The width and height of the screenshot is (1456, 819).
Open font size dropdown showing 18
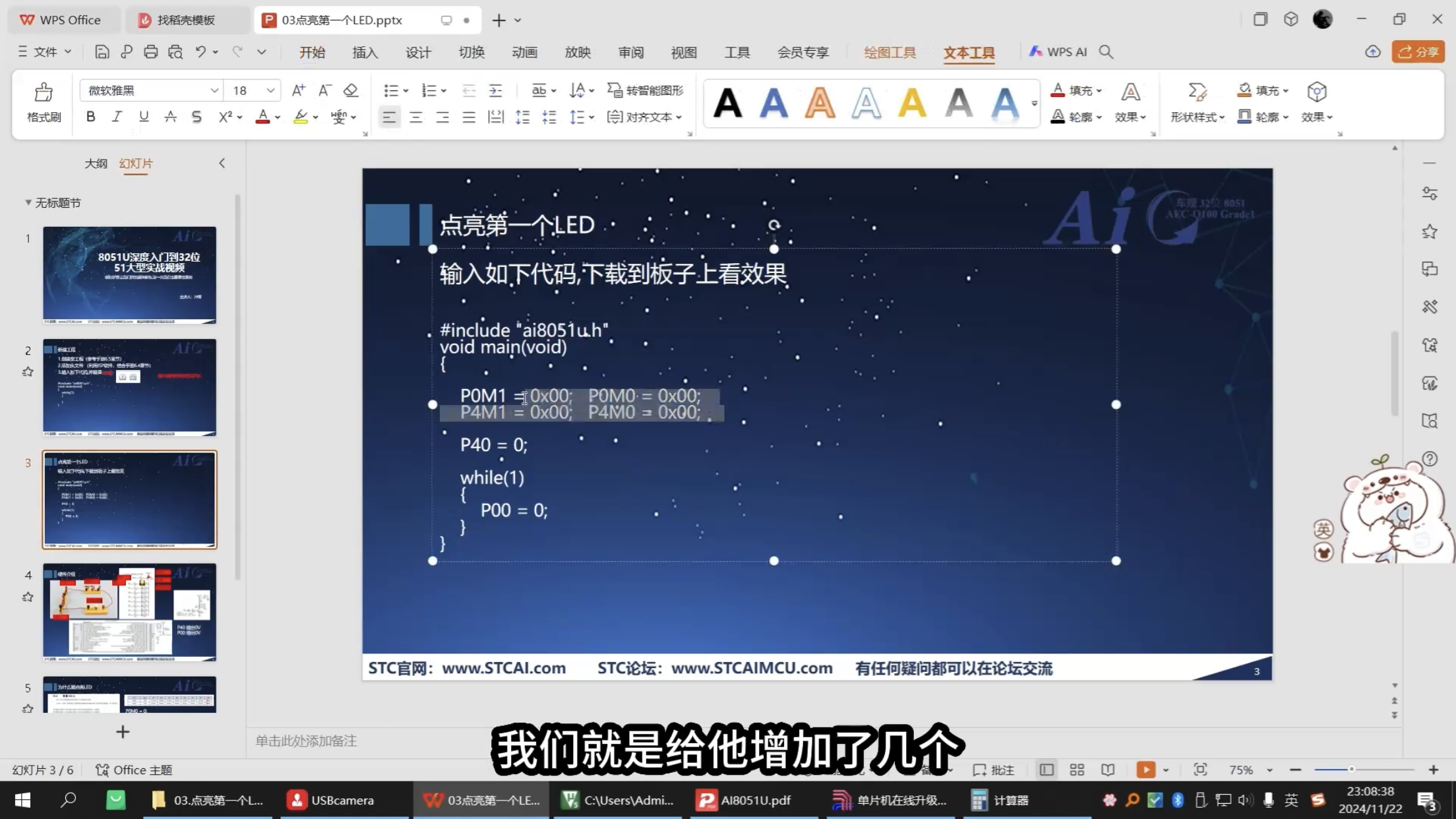tap(270, 90)
